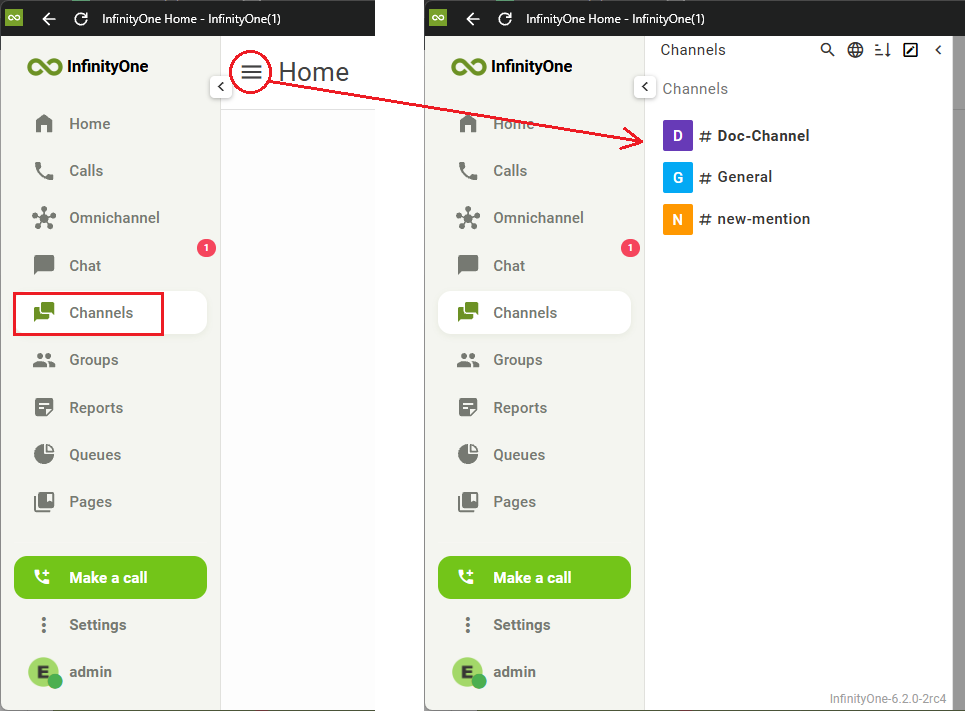The height and width of the screenshot is (711, 970).
Task: Click the app icon in right window titlebar
Action: coord(438,17)
